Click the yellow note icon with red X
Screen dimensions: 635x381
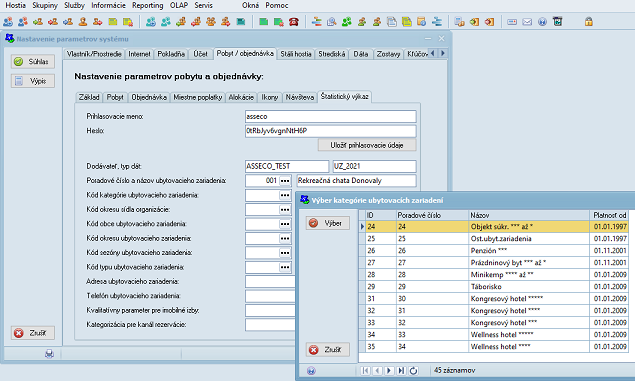(128, 22)
